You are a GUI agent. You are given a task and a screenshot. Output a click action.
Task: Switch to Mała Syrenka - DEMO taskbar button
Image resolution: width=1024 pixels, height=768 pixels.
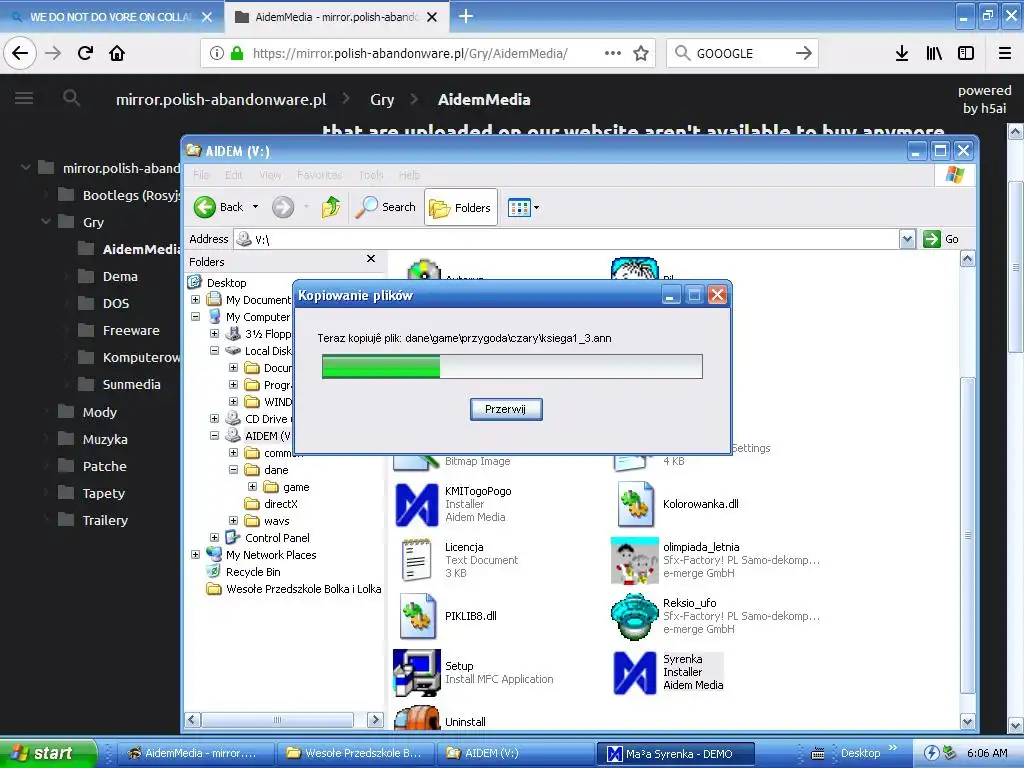coord(677,754)
